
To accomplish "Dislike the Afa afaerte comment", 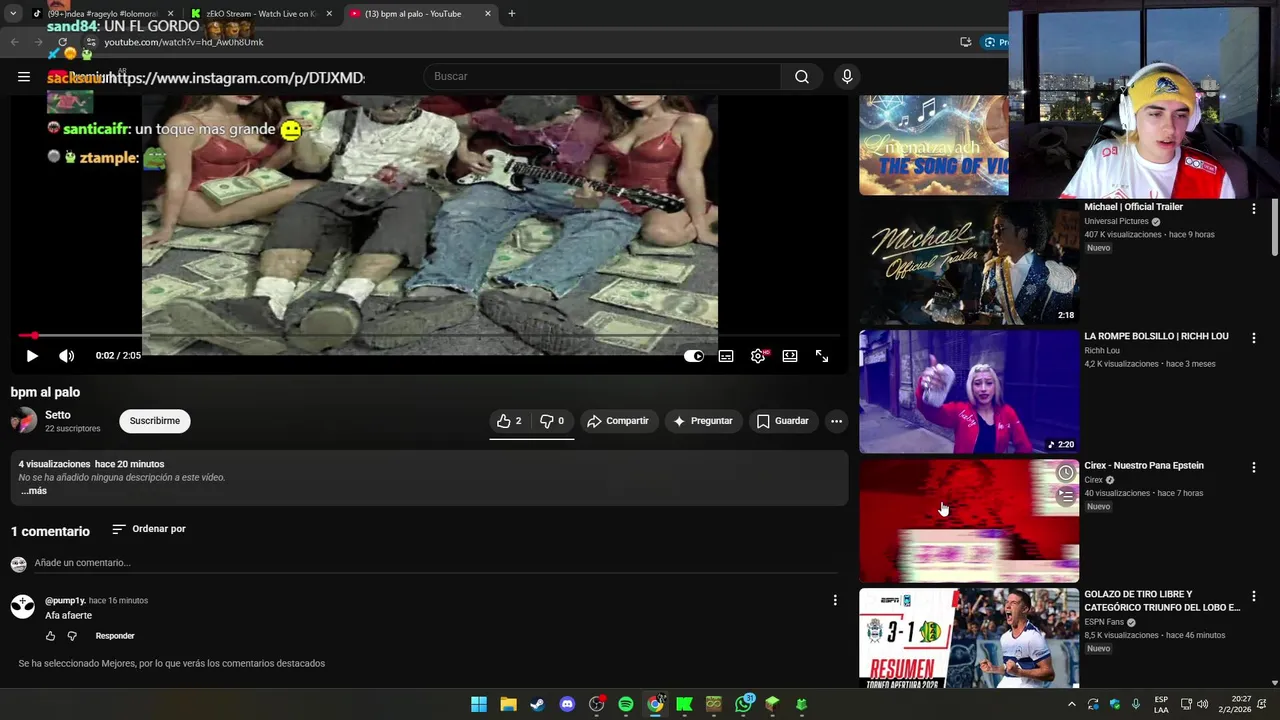I will tap(72, 636).
